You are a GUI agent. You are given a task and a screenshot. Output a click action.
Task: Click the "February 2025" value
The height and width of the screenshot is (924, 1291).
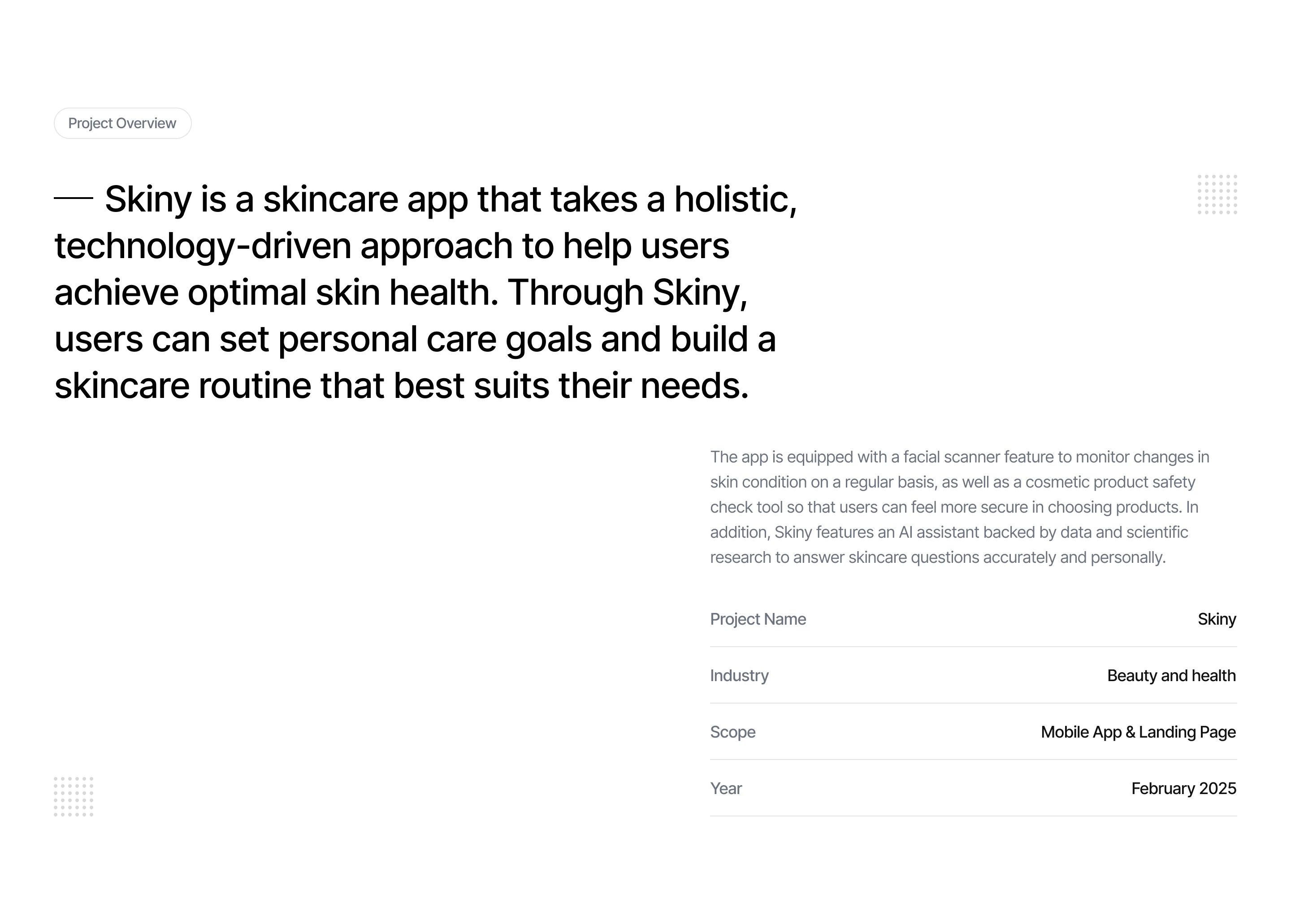pyautogui.click(x=1183, y=789)
